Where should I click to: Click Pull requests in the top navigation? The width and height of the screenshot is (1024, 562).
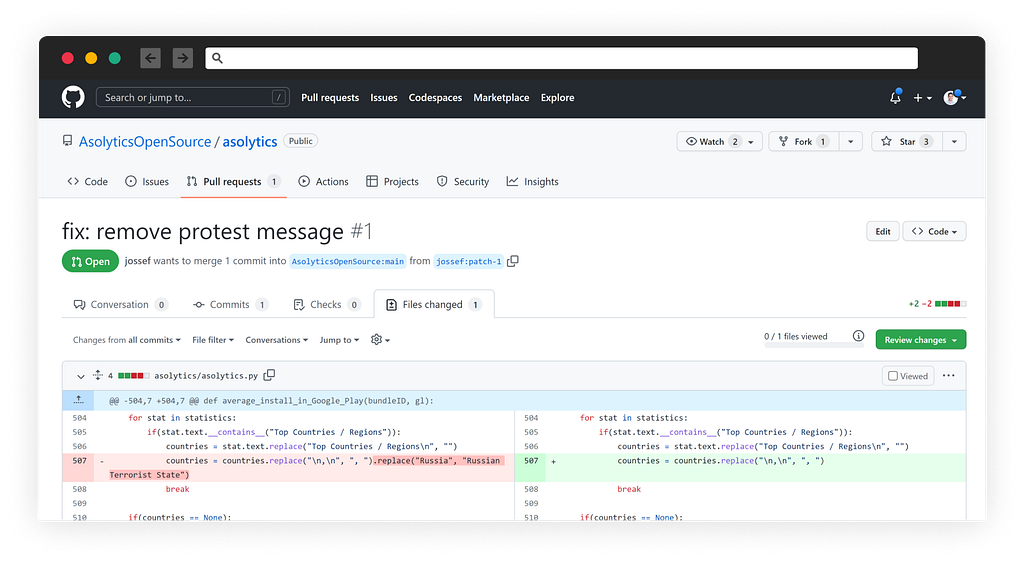pyautogui.click(x=330, y=97)
